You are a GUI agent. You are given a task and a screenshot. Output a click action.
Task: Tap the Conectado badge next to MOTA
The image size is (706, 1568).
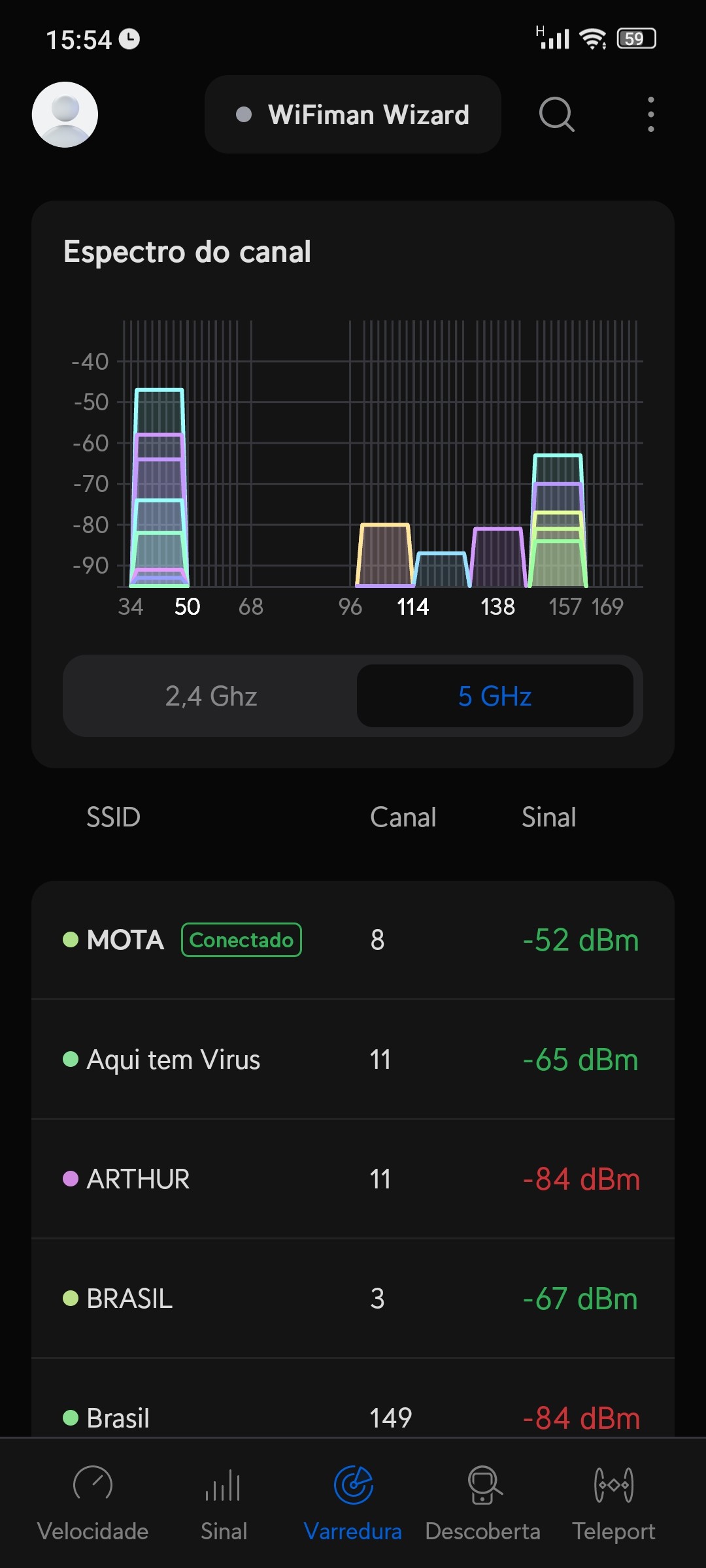(241, 940)
